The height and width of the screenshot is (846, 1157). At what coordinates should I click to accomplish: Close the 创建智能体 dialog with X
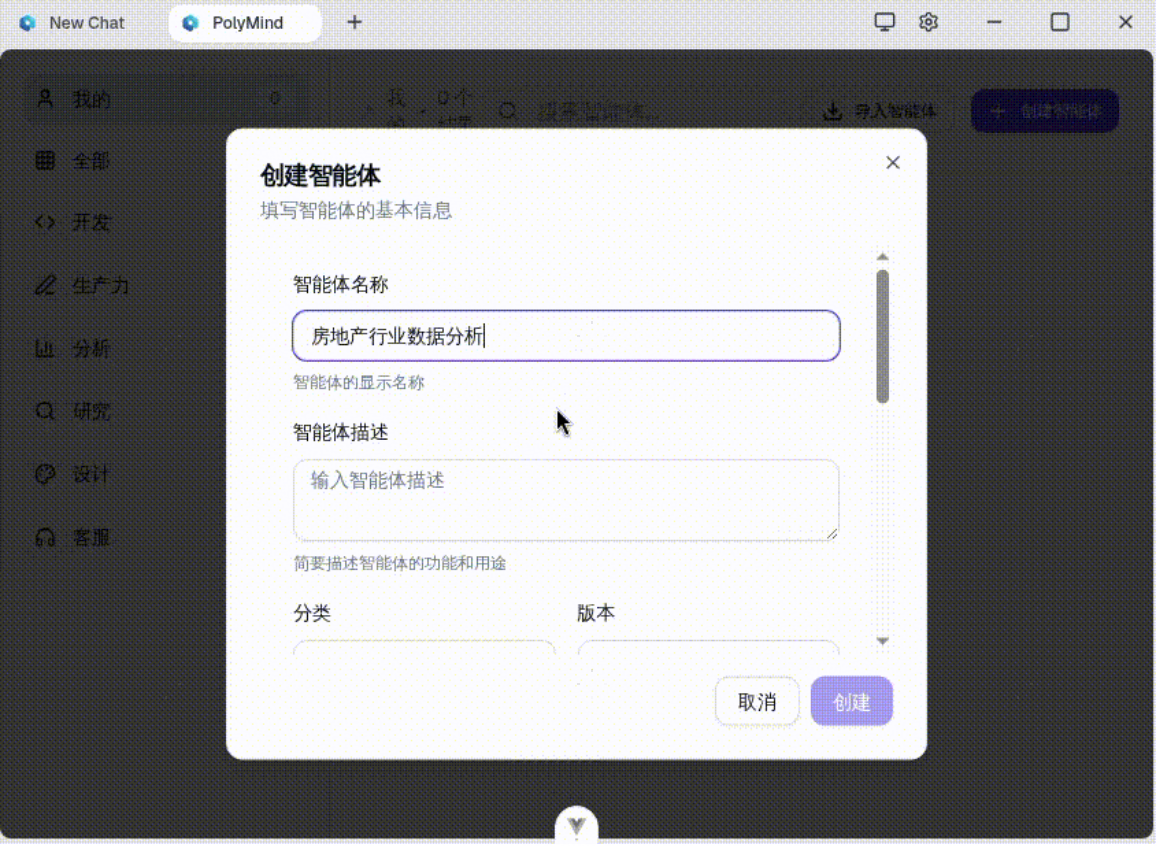pyautogui.click(x=893, y=163)
